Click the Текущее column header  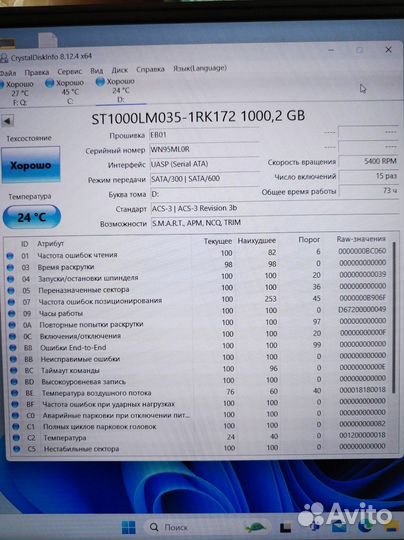click(x=218, y=241)
